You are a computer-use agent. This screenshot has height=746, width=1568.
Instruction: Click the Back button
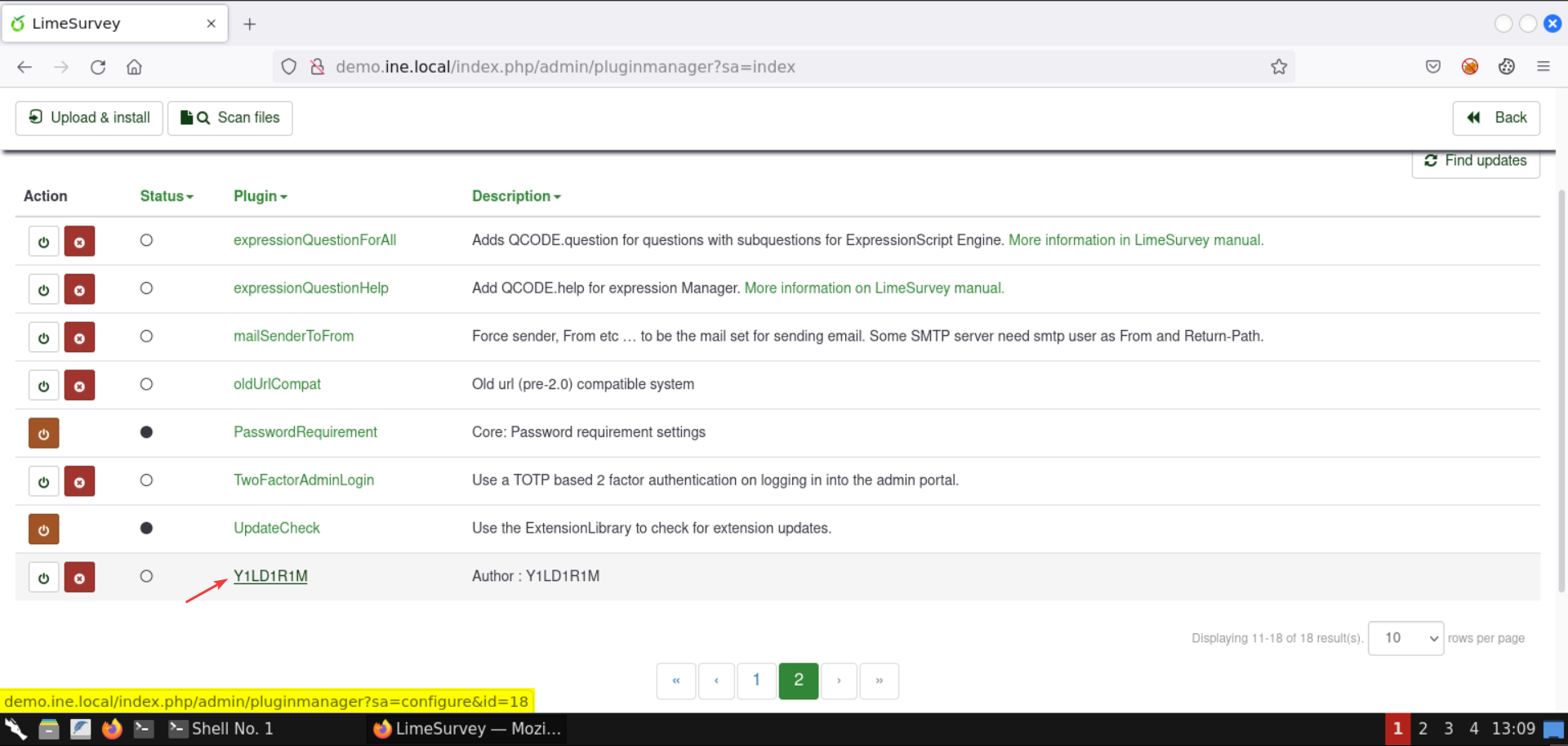tap(1496, 118)
